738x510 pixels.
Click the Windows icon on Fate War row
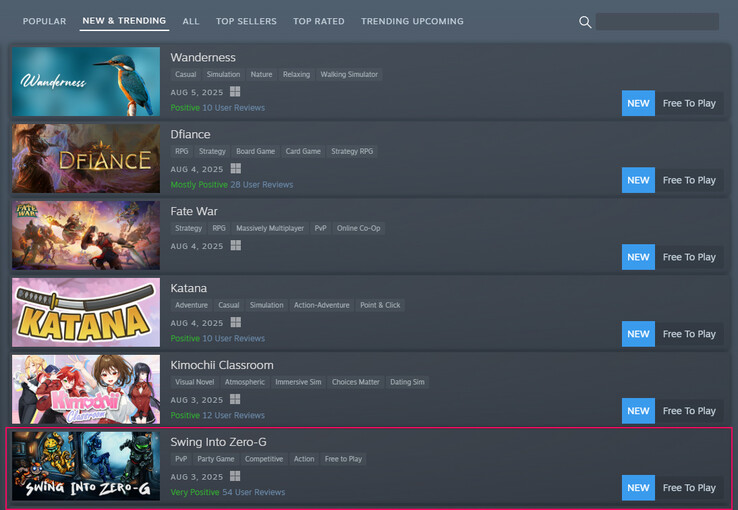(x=236, y=246)
